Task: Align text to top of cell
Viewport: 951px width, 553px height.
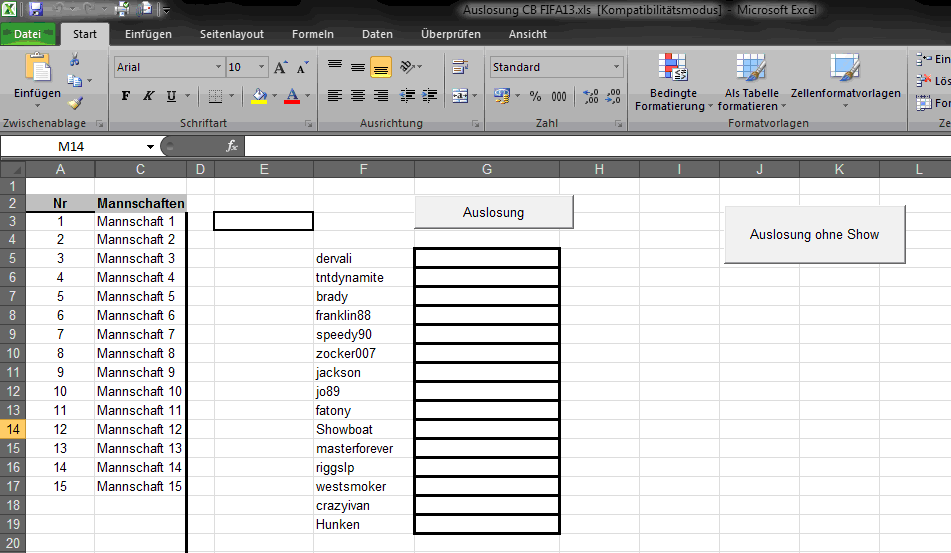Action: coord(335,67)
